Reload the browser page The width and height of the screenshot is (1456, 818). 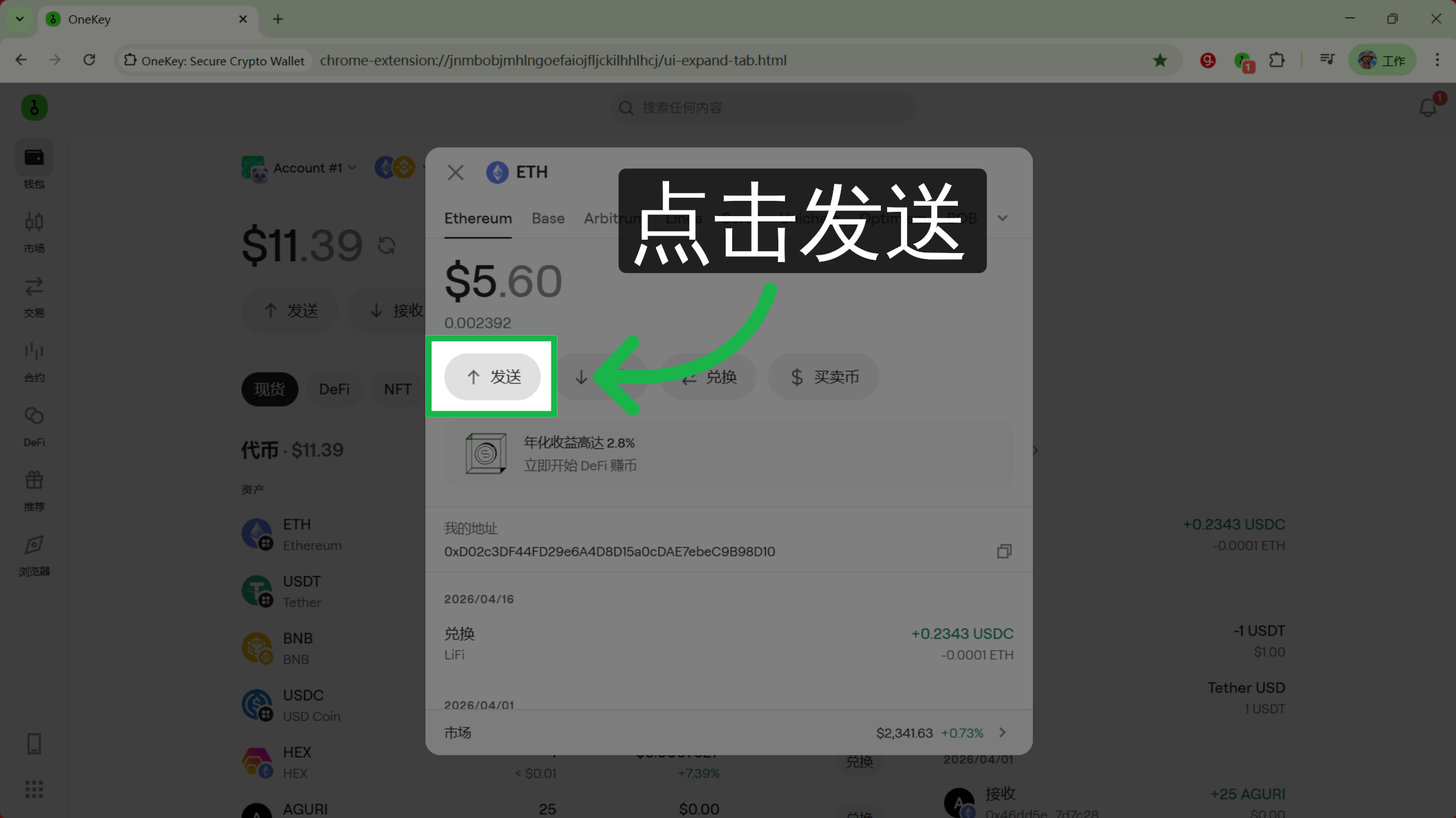pos(89,60)
